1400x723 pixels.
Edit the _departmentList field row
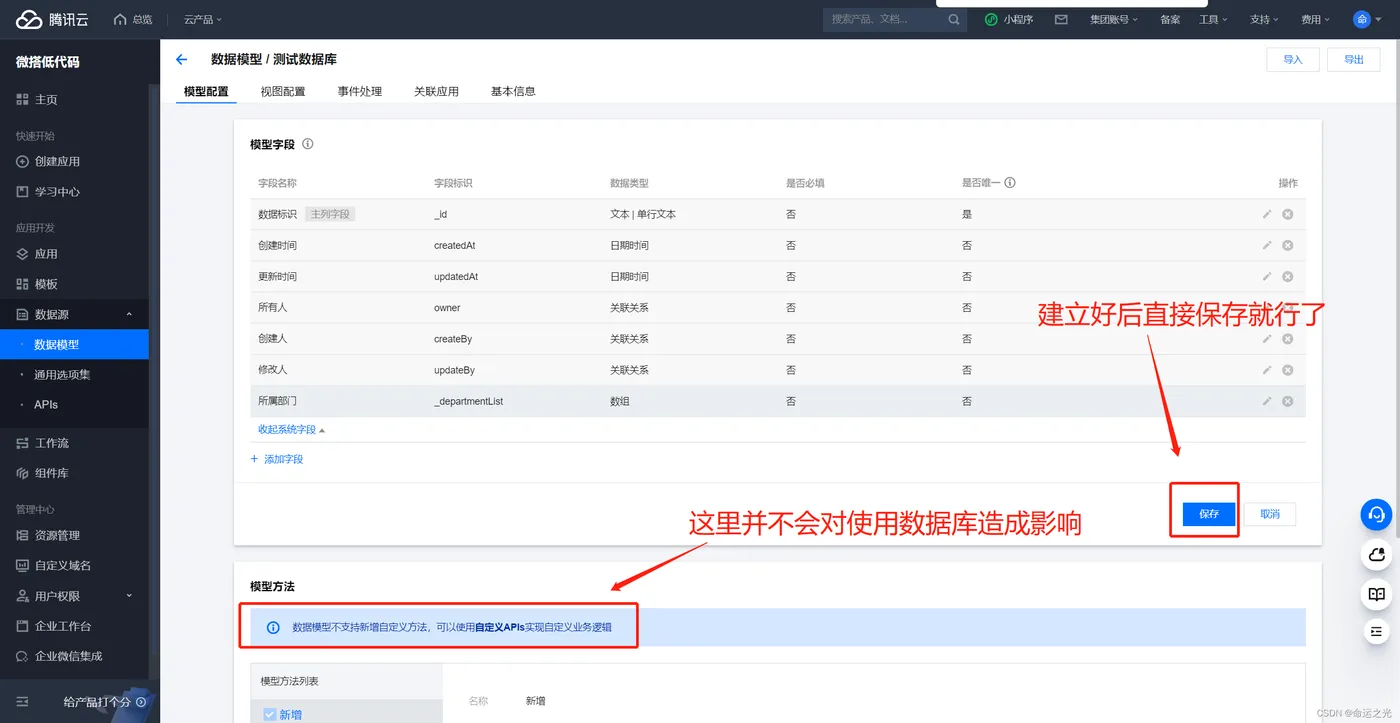tap(1267, 401)
